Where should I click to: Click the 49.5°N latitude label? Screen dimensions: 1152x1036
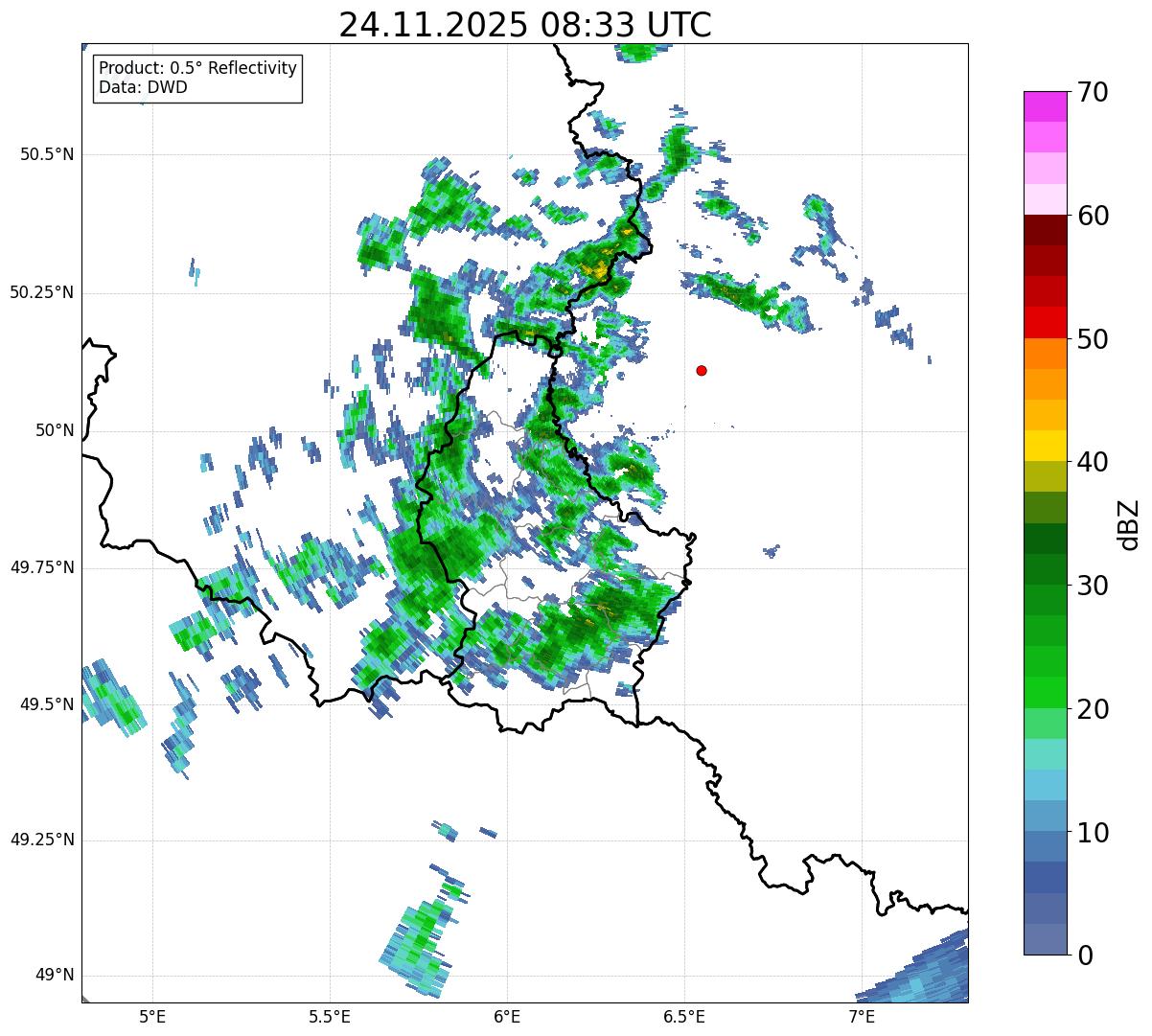tap(47, 704)
